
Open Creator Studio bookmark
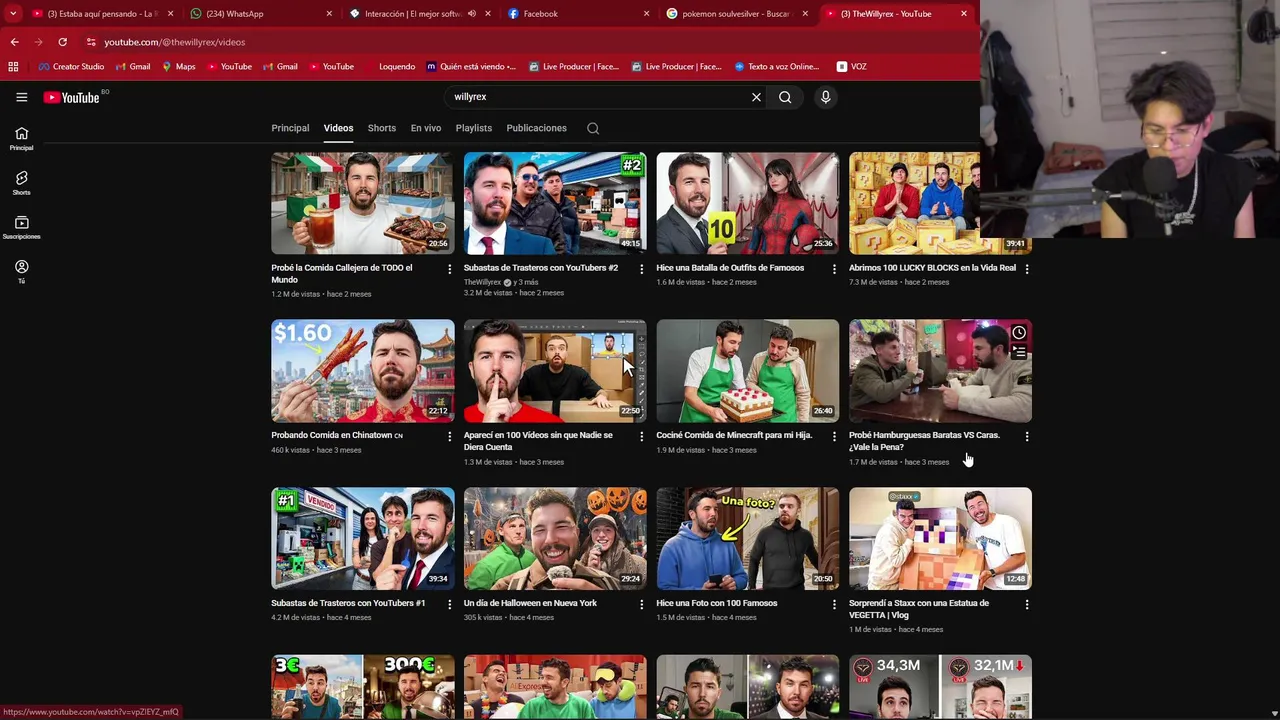point(71,67)
